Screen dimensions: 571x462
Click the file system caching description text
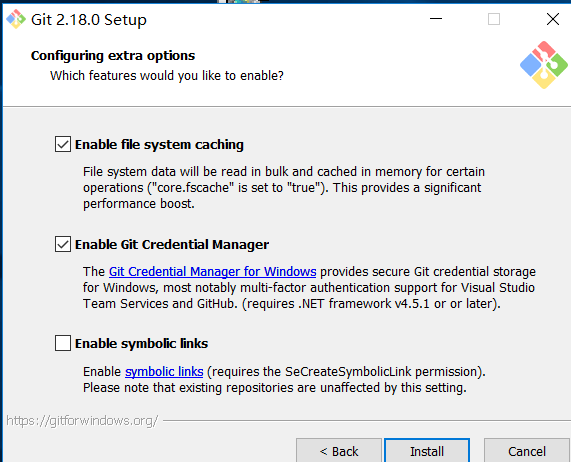[283, 187]
